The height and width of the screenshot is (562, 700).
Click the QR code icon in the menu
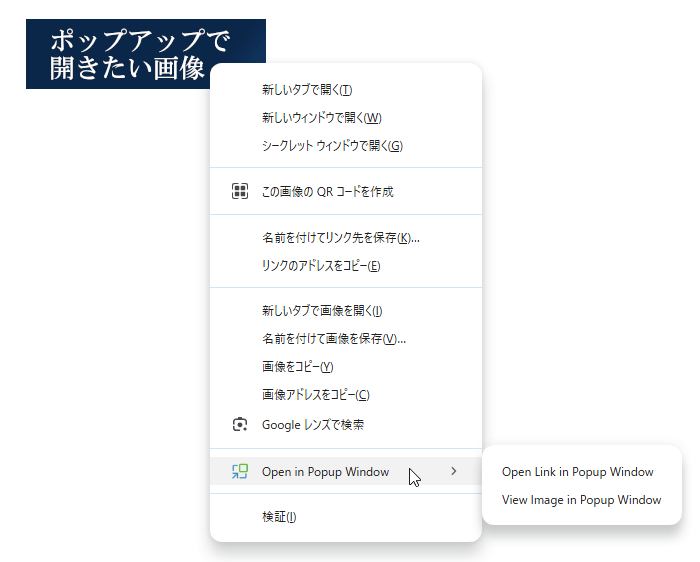tap(240, 191)
